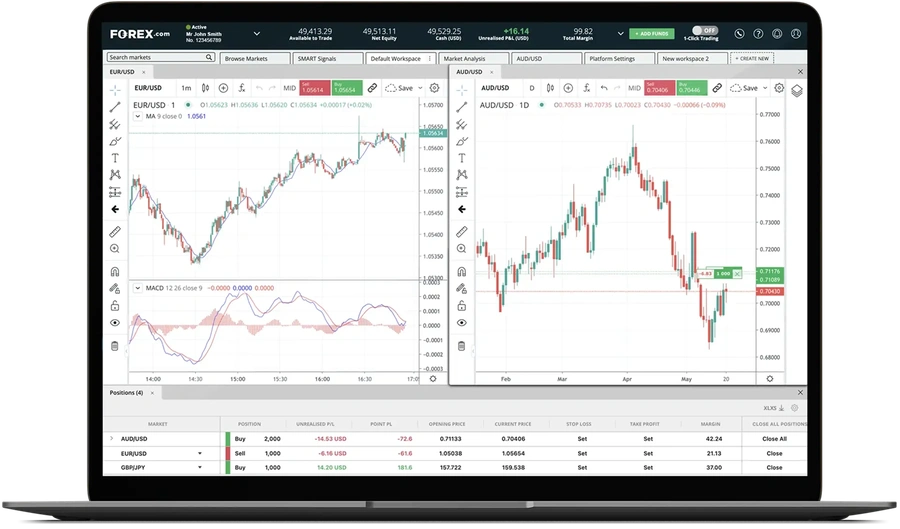Image resolution: width=900 pixels, height=529 pixels.
Task: Select the text tool in AUD/USD chart
Action: pos(461,158)
